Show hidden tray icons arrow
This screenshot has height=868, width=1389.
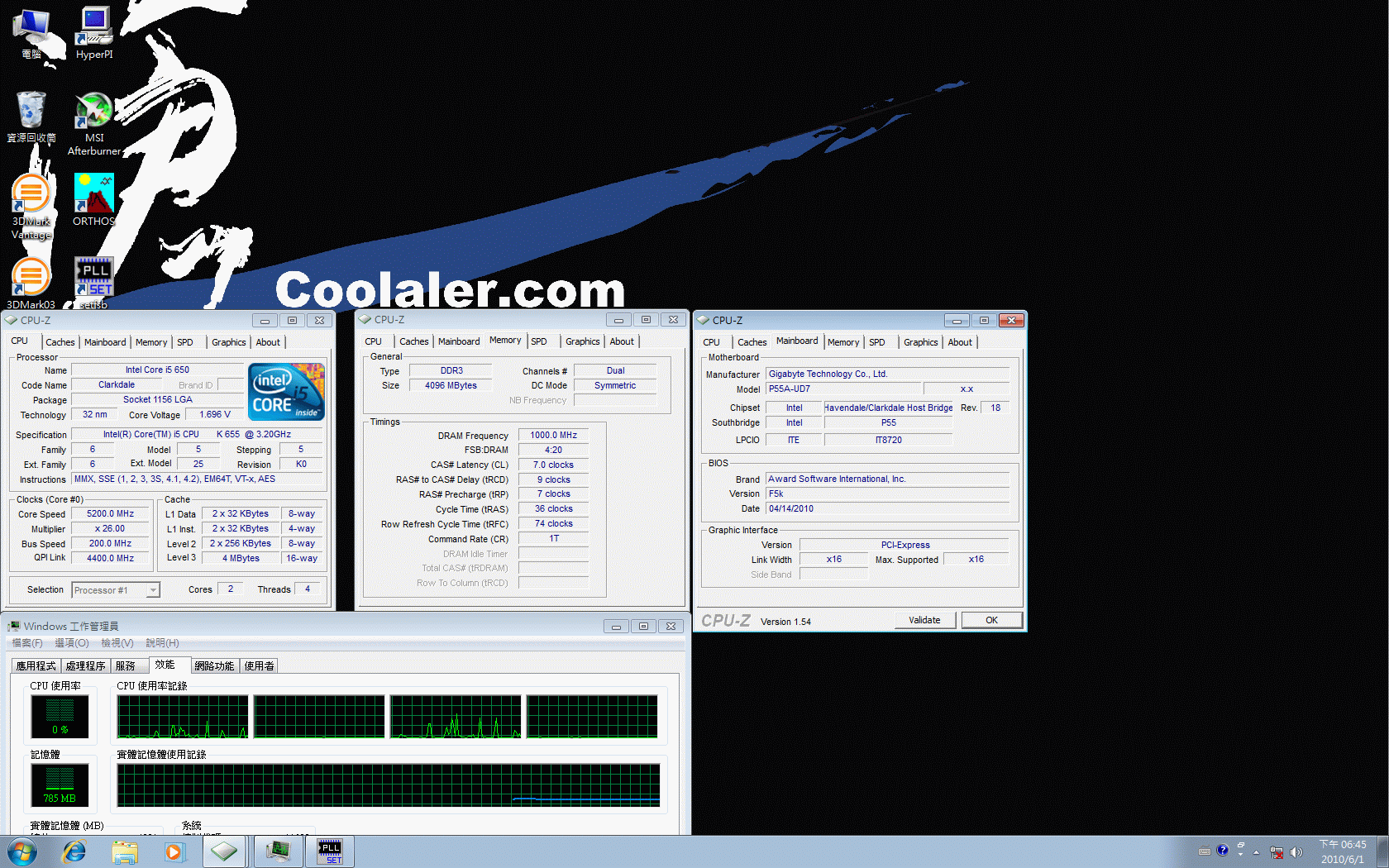coord(1256,851)
